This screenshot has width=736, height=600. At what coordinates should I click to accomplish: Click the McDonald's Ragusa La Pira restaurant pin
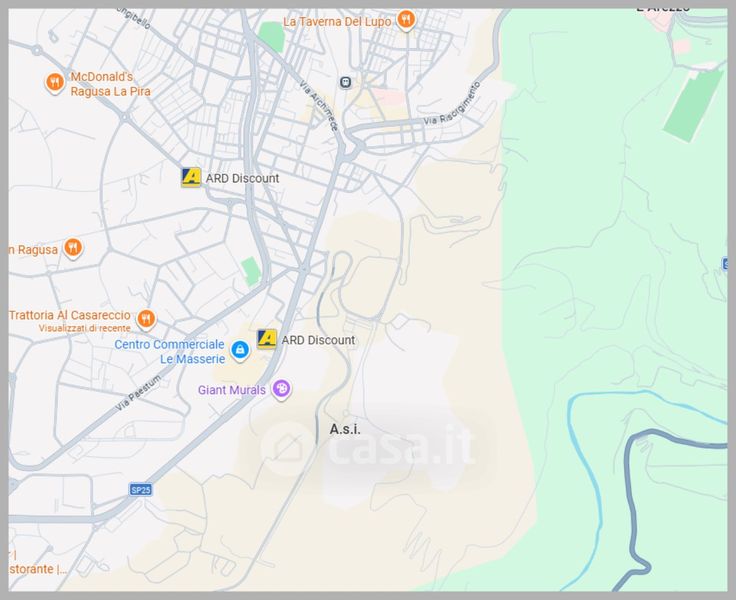[55, 82]
